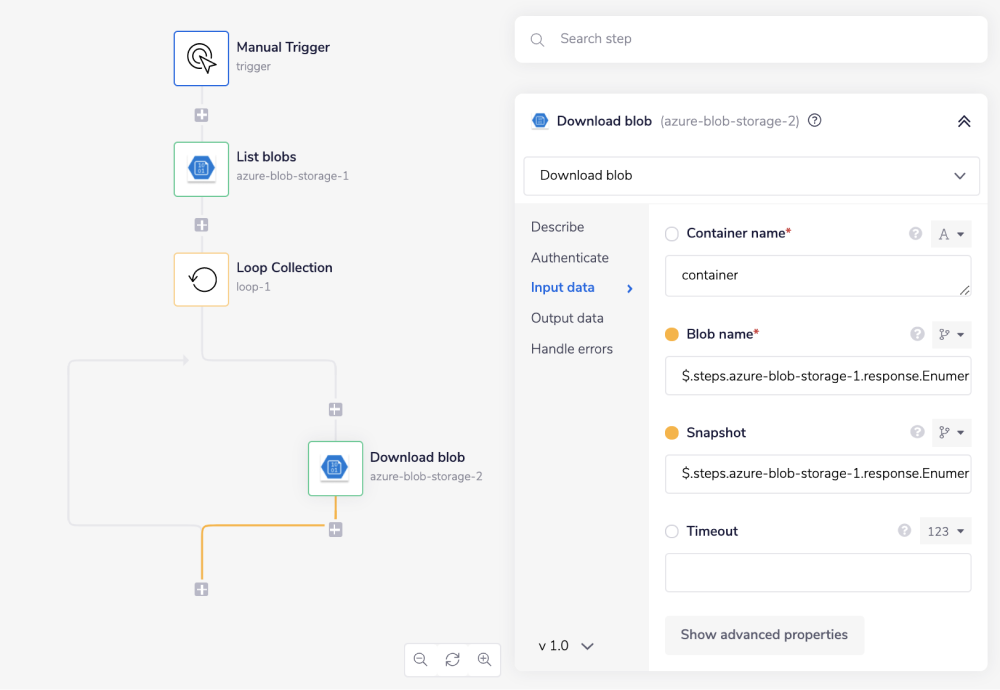This screenshot has width=1000, height=690.
Task: Open the Loop Collection step icon
Action: tap(201, 278)
